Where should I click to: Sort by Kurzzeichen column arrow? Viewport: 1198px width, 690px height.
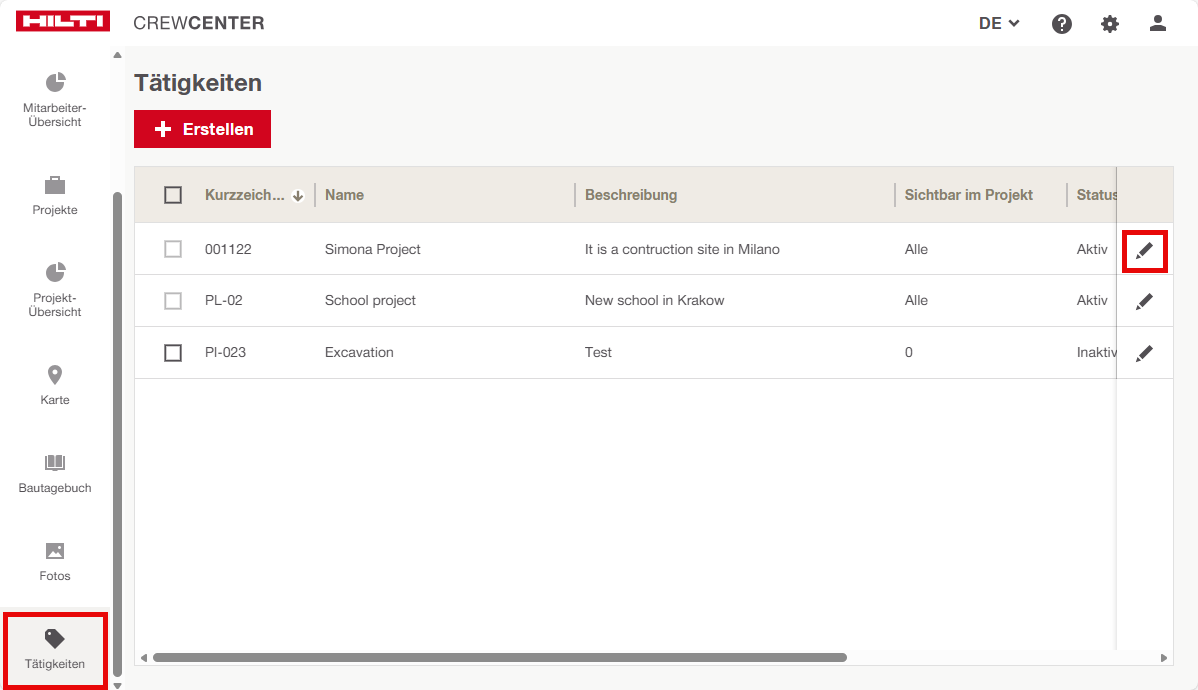coord(298,196)
